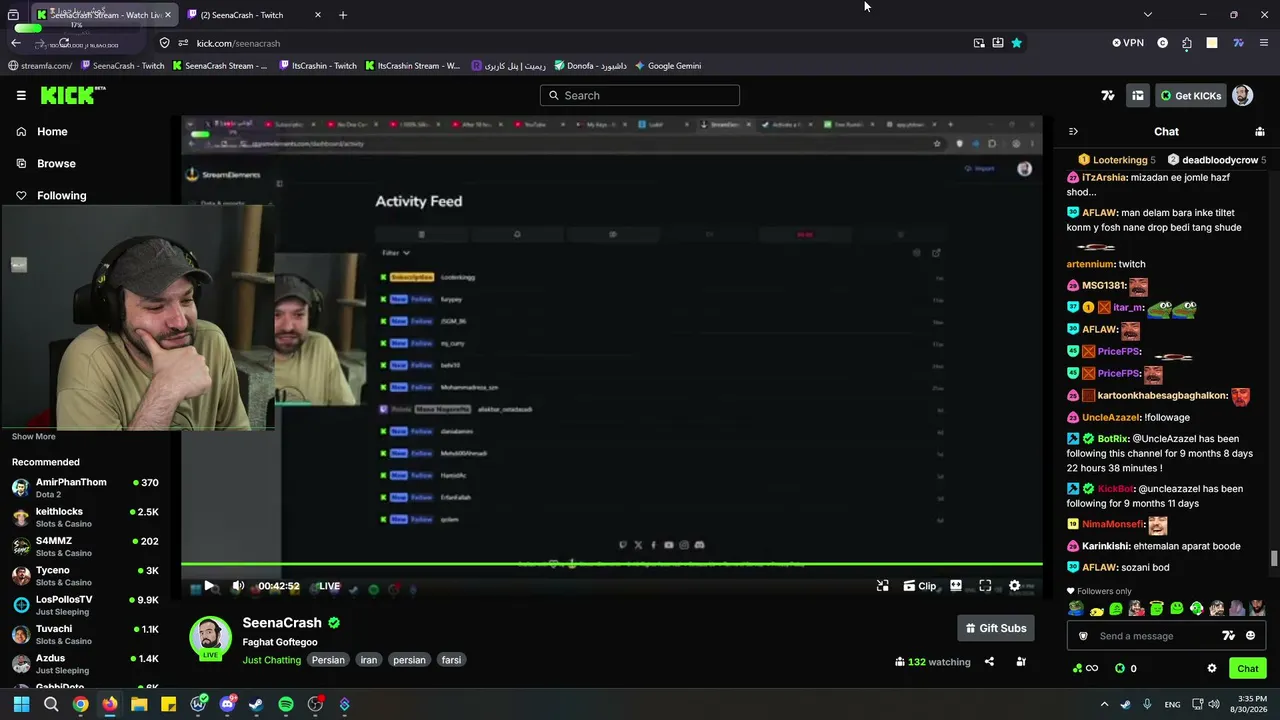Select the capitalized Persian tag
Screen dimensions: 1280x720
point(328,660)
